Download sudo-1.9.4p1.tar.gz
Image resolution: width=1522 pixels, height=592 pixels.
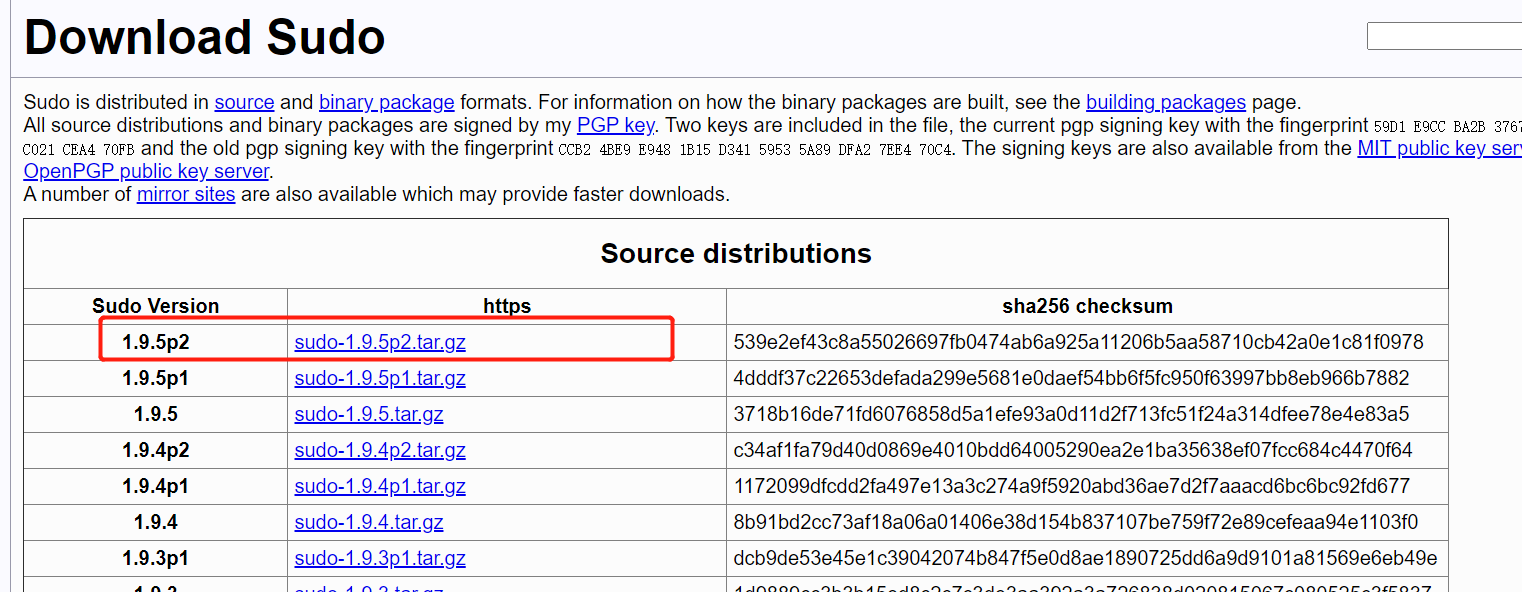point(380,487)
